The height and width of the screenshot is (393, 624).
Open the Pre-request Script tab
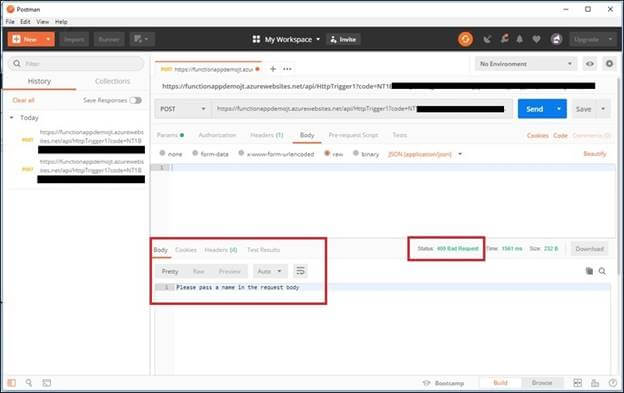tap(353, 135)
